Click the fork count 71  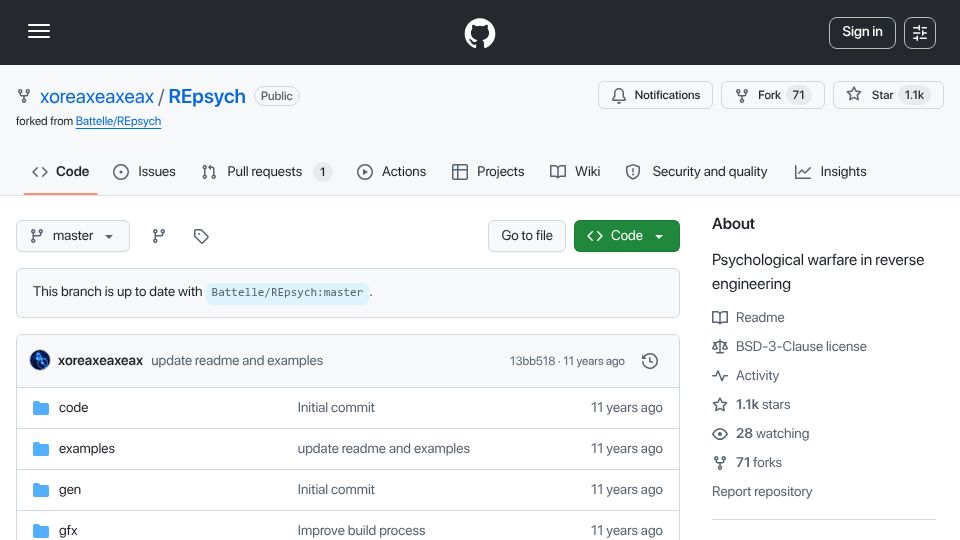pyautogui.click(x=798, y=95)
